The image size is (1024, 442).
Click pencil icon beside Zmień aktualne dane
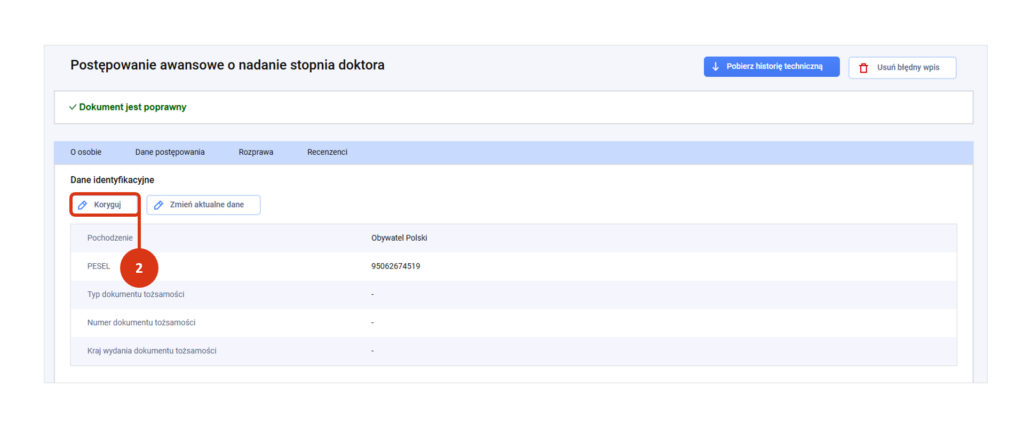tap(158, 205)
